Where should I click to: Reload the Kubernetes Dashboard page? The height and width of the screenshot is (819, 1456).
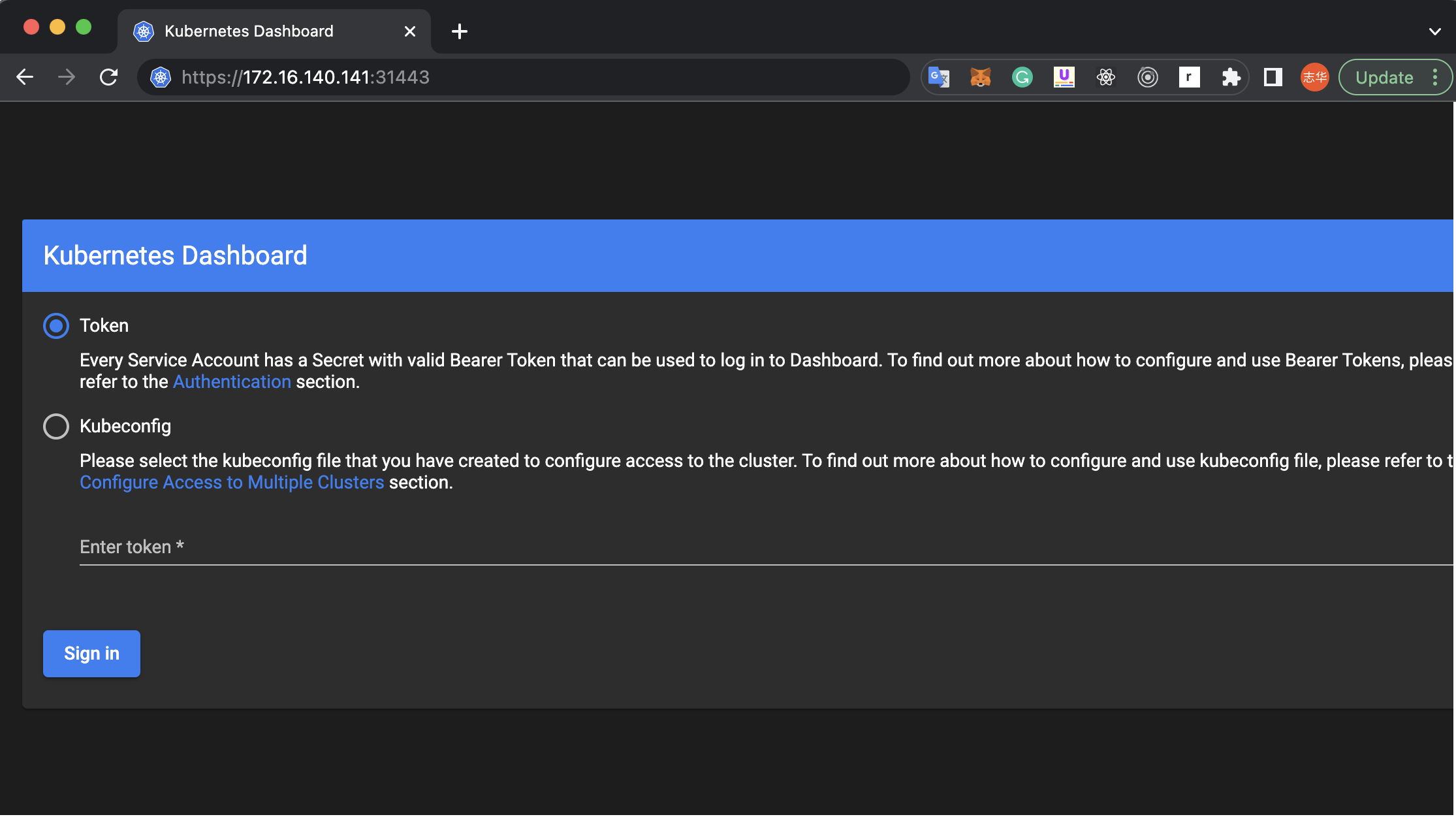108,77
